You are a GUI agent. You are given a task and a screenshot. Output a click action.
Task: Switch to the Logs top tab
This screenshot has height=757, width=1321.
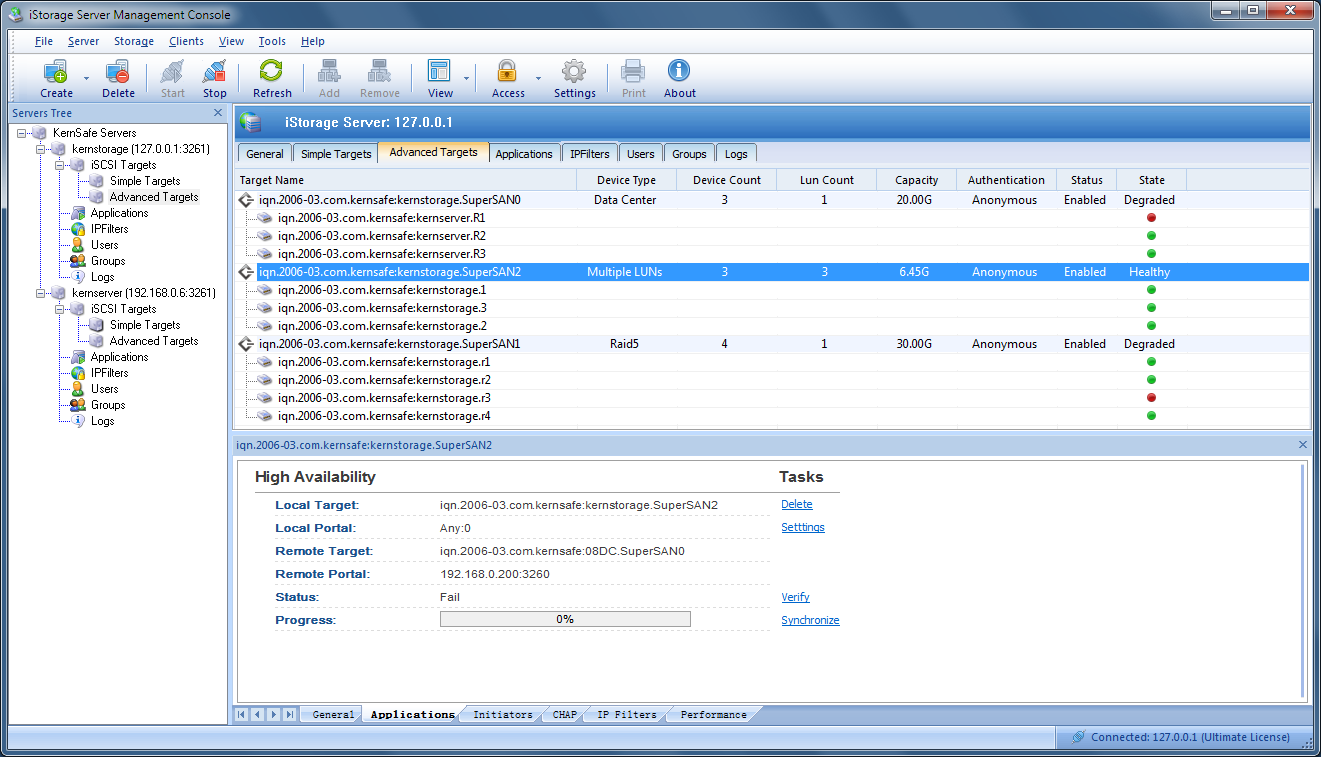[x=736, y=154]
